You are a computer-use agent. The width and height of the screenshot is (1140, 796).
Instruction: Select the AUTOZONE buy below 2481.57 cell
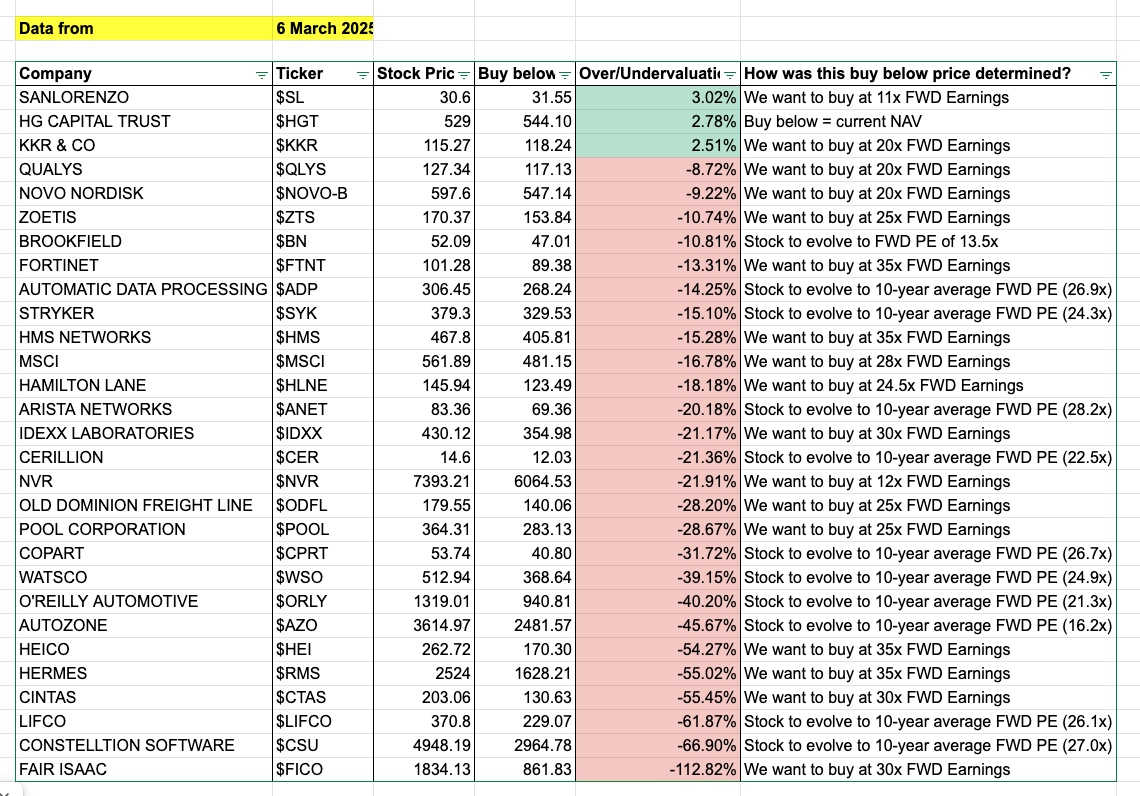point(526,625)
